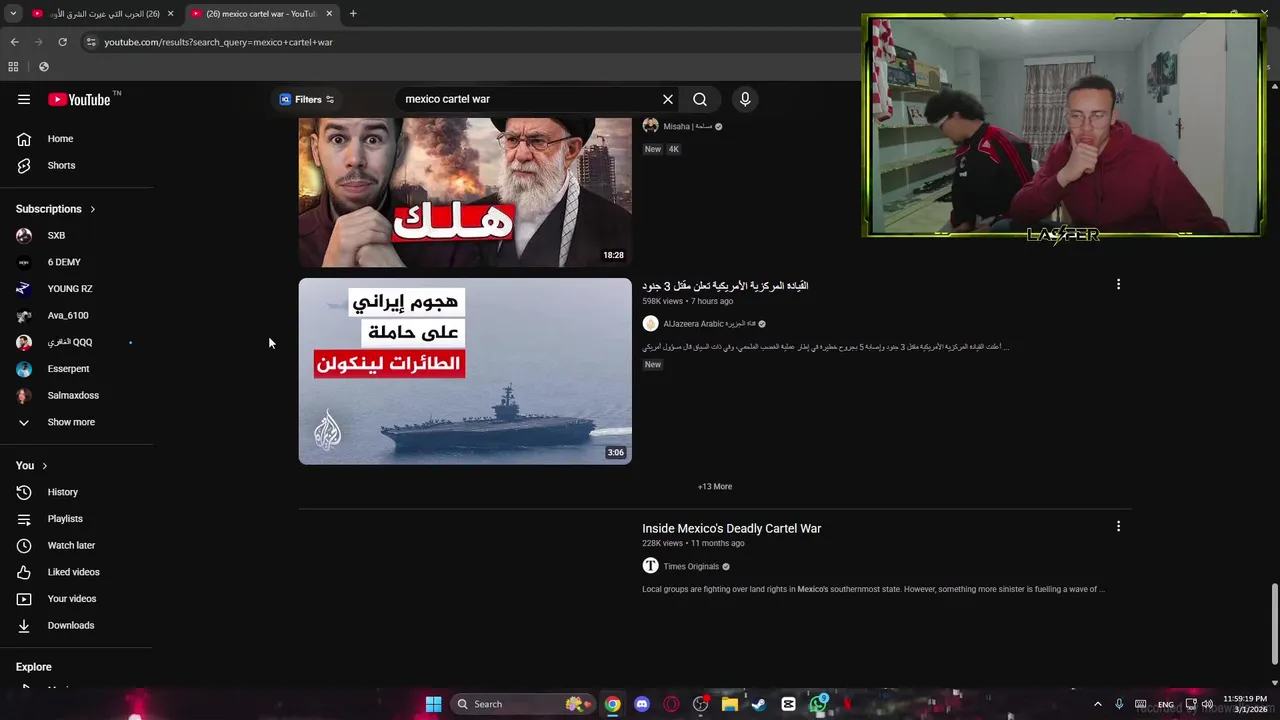Open the Misaha channel link

tap(687, 127)
